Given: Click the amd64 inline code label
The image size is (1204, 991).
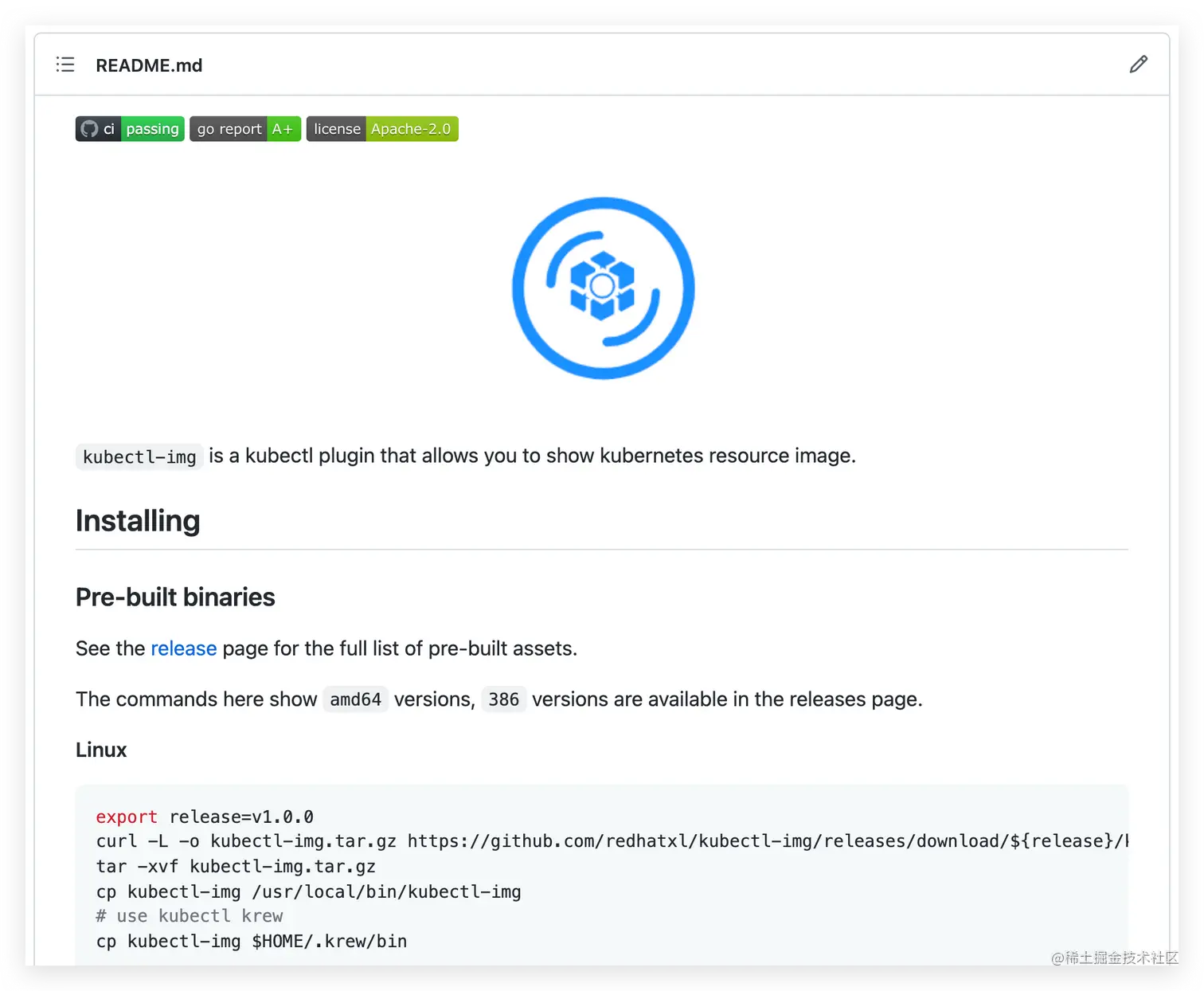Looking at the screenshot, I should tap(355, 699).
